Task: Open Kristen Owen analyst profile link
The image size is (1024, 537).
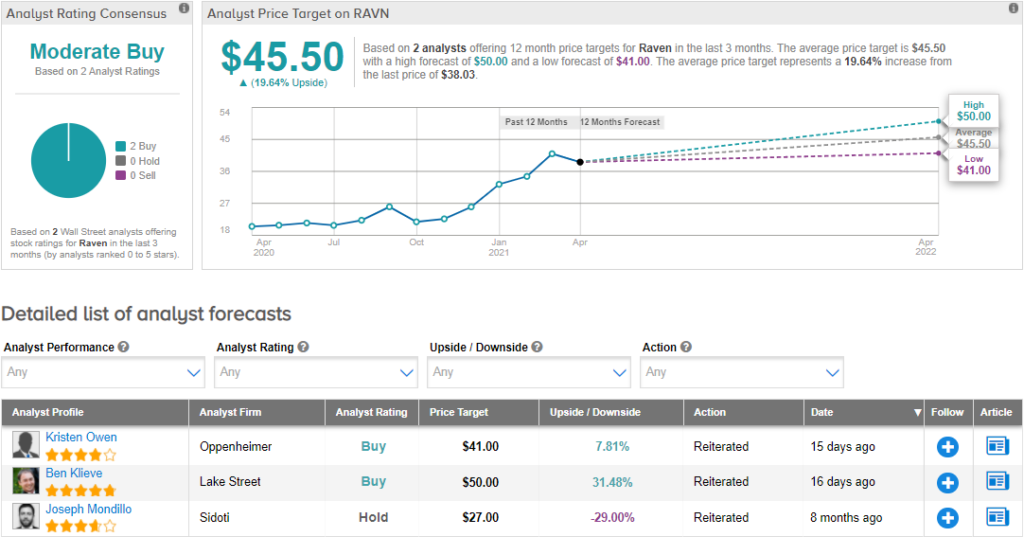Action: [81, 438]
